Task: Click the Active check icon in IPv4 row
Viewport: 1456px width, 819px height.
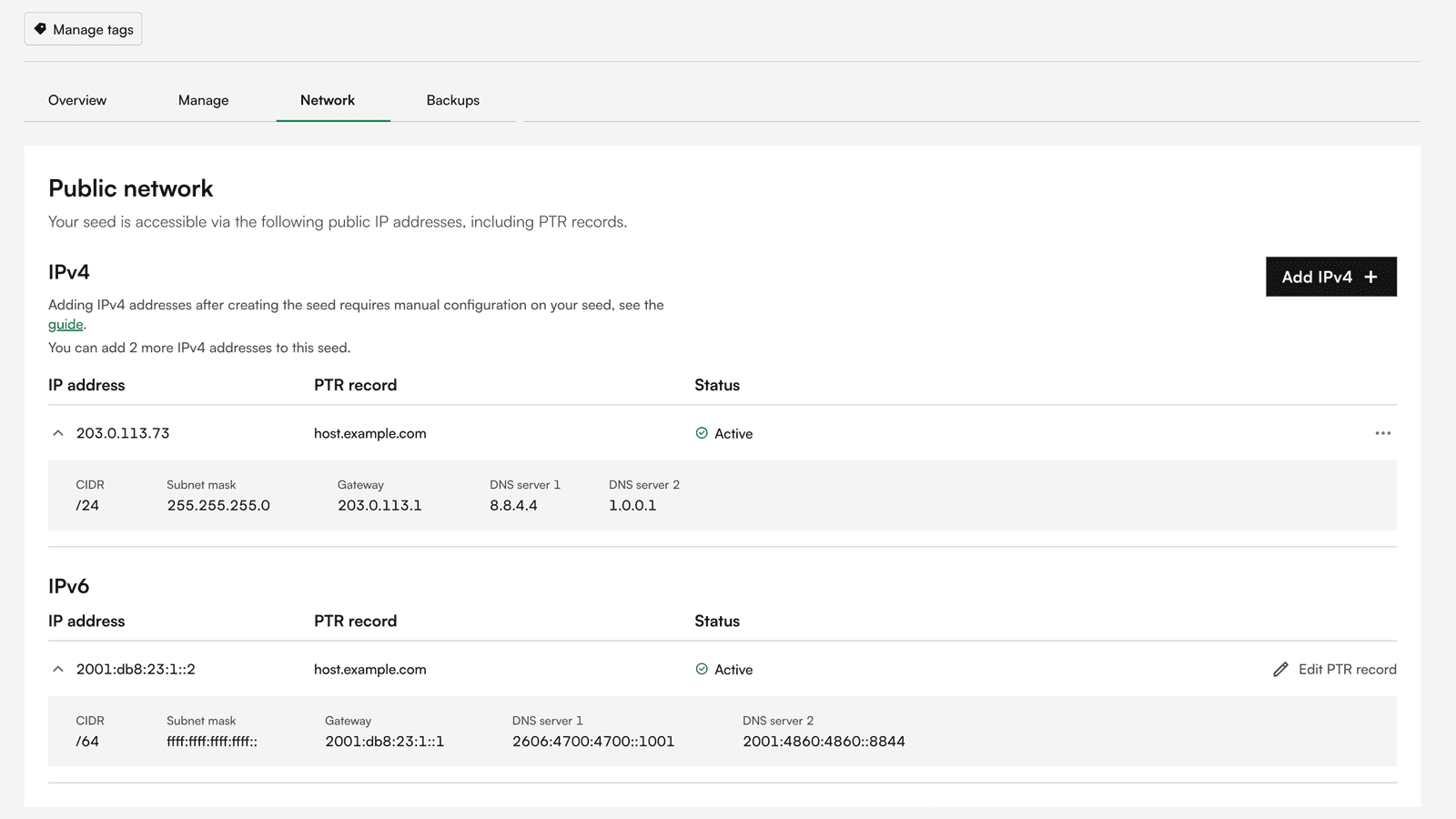Action: (702, 433)
